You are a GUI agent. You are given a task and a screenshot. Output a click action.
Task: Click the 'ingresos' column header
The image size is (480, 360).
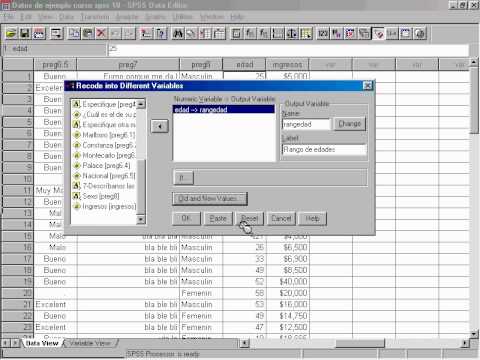[287, 64]
